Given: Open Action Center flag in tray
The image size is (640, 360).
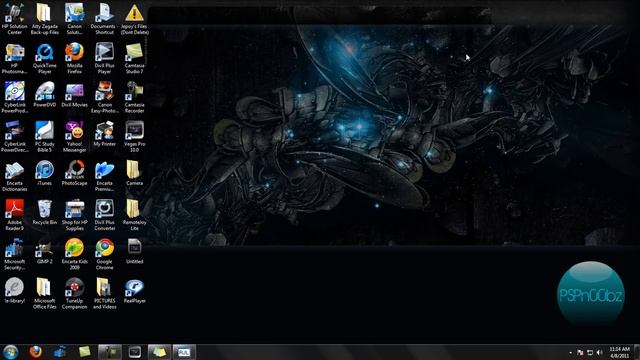Looking at the screenshot, I should pyautogui.click(x=580, y=352).
